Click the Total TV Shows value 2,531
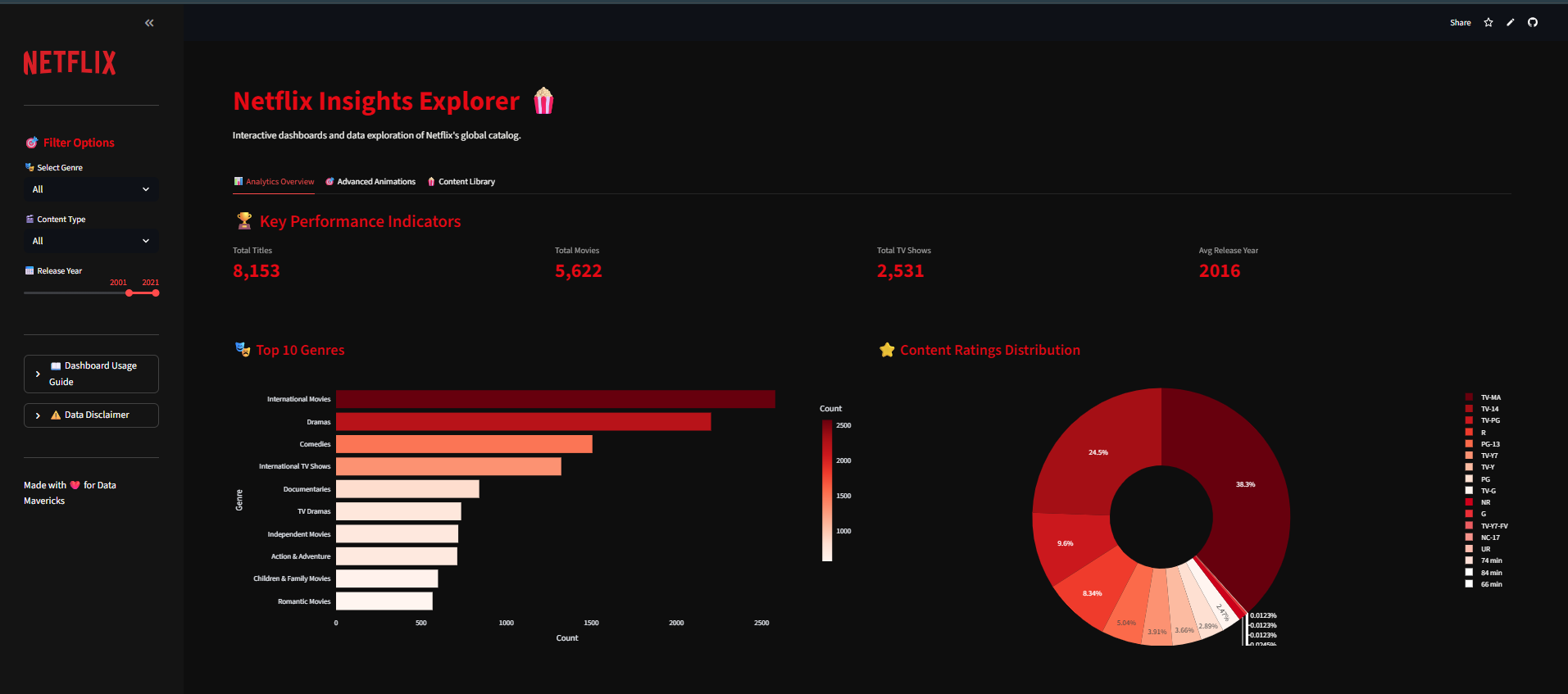1568x694 pixels. coord(901,271)
